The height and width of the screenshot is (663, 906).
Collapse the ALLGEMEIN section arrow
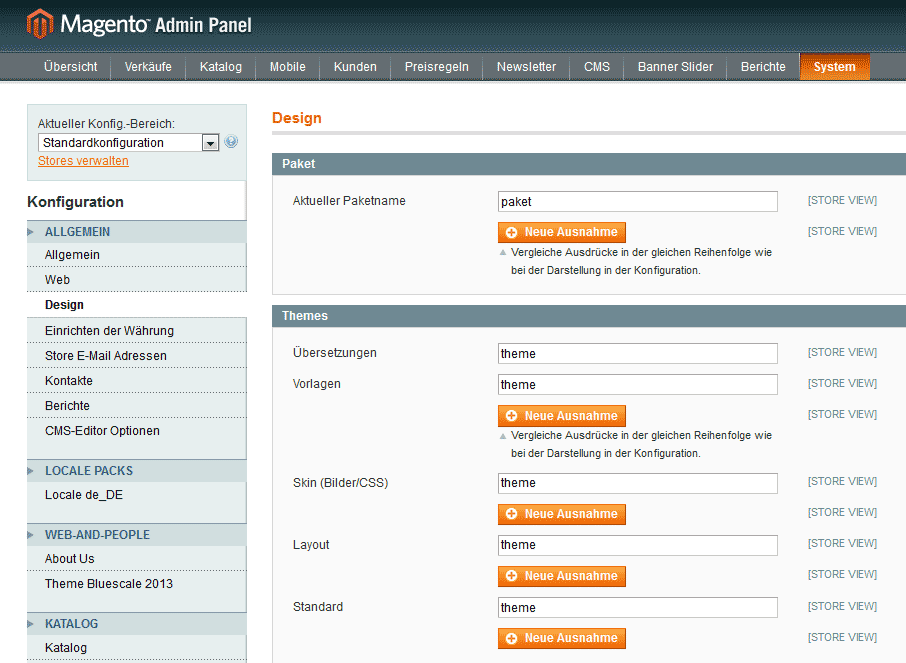point(32,232)
